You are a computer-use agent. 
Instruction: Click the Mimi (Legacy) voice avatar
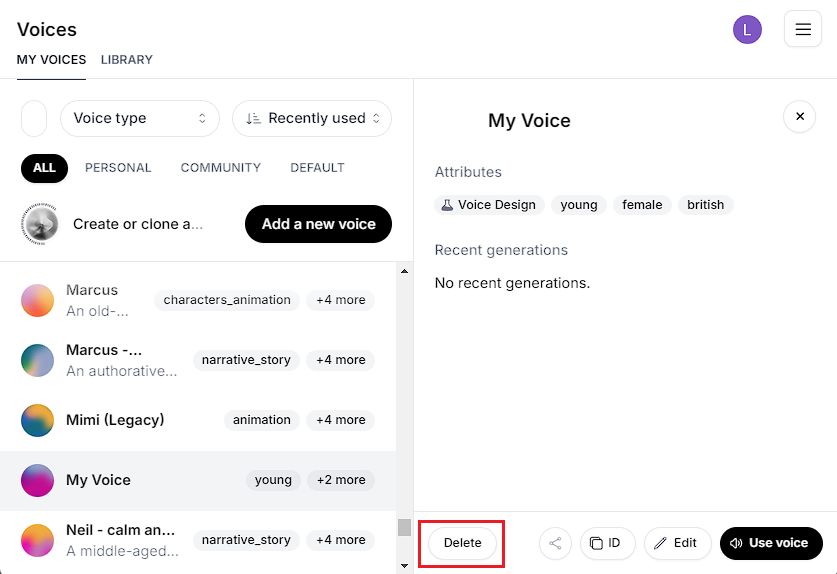tap(37, 420)
